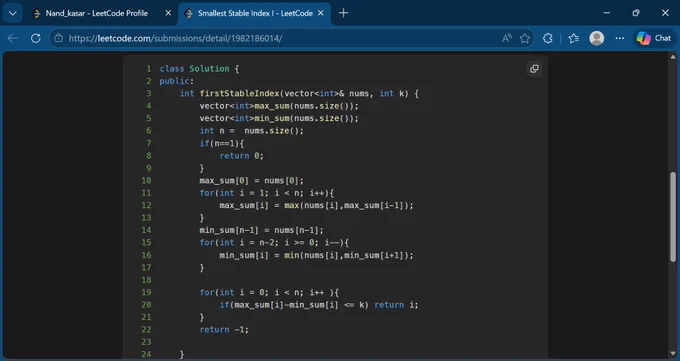Viewport: 680px width, 361px height.
Task: Click the vertical scrollbar thumb
Action: coord(673,217)
